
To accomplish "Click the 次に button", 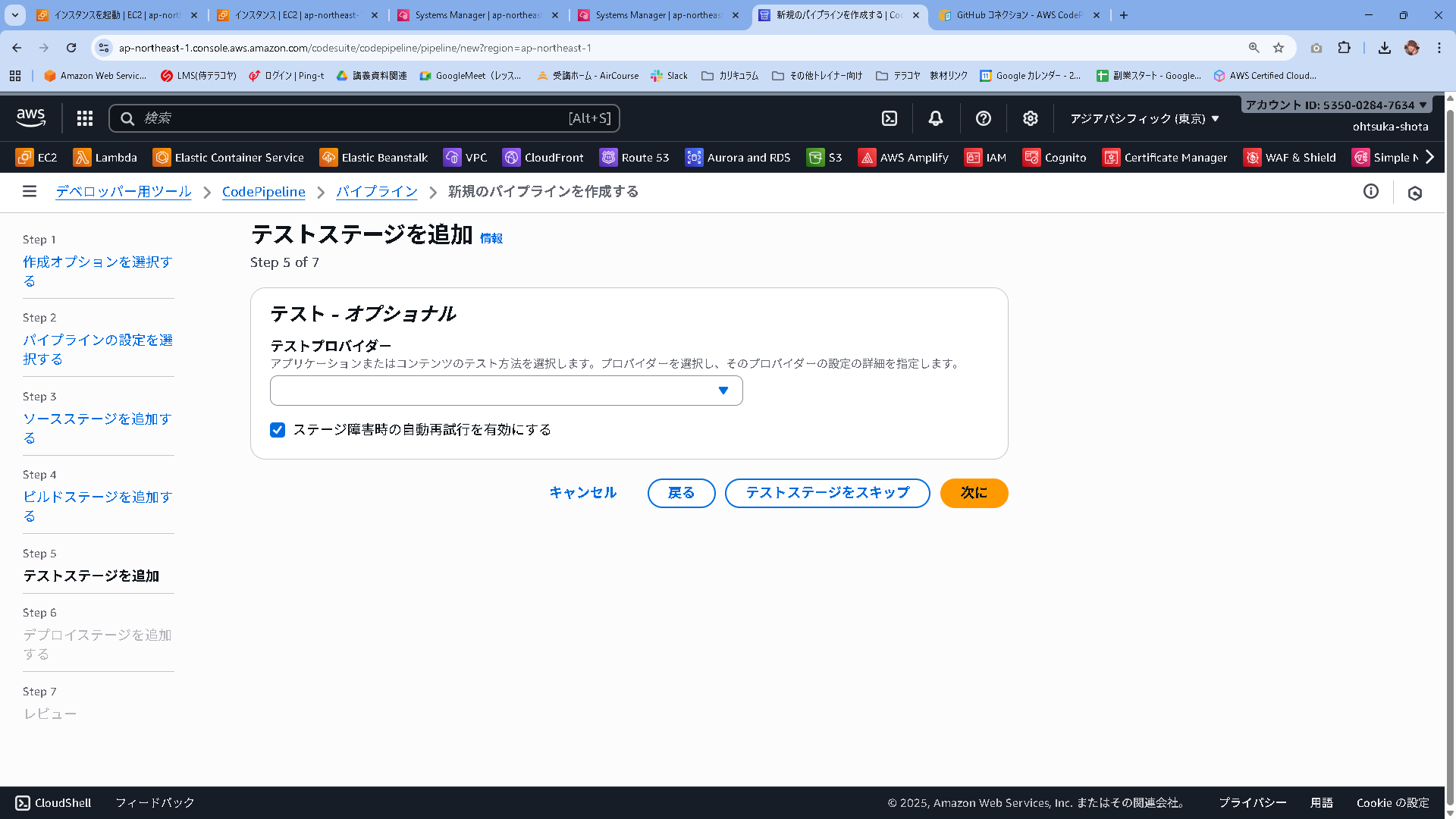I will (x=974, y=493).
